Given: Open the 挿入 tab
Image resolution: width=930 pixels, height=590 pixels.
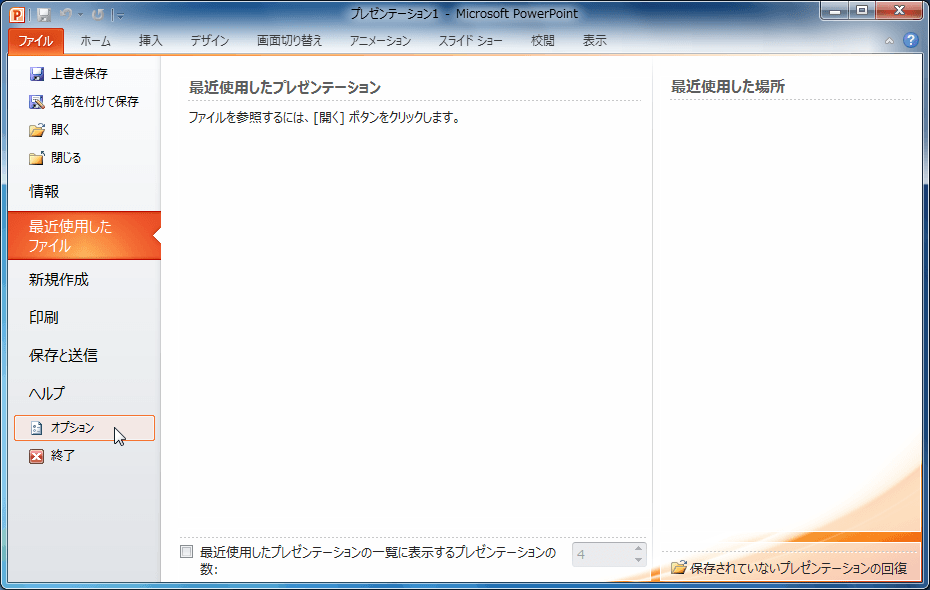Looking at the screenshot, I should click(151, 41).
